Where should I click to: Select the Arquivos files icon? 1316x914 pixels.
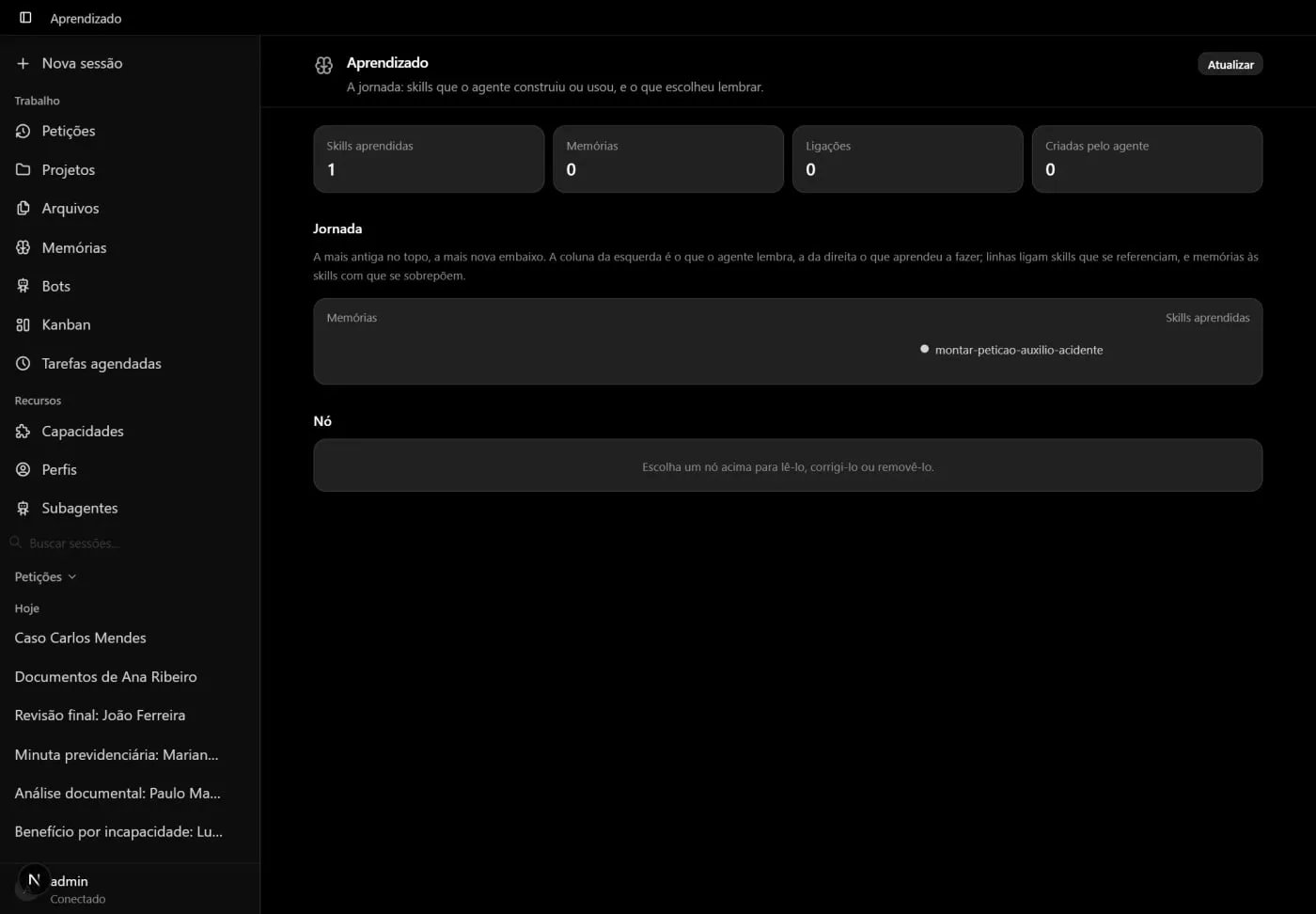pyautogui.click(x=23, y=208)
